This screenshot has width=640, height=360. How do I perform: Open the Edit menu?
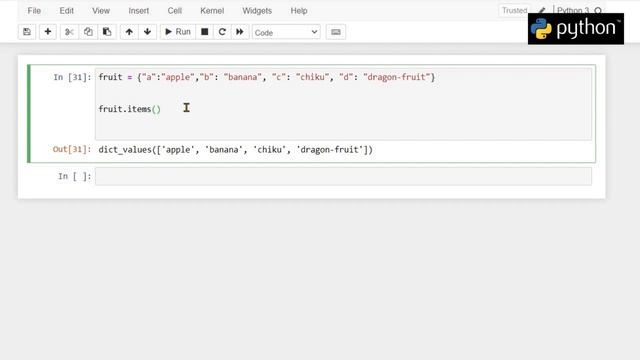(x=67, y=11)
